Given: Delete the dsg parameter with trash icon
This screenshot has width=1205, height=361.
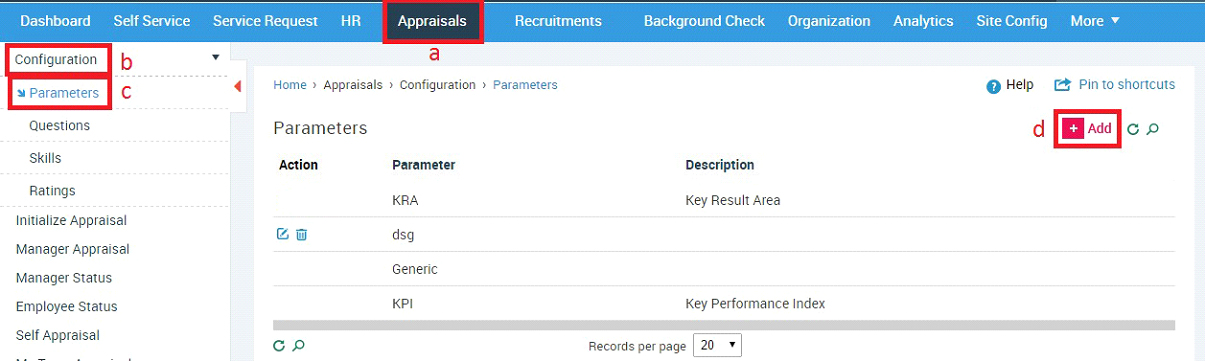Looking at the screenshot, I should point(301,234).
